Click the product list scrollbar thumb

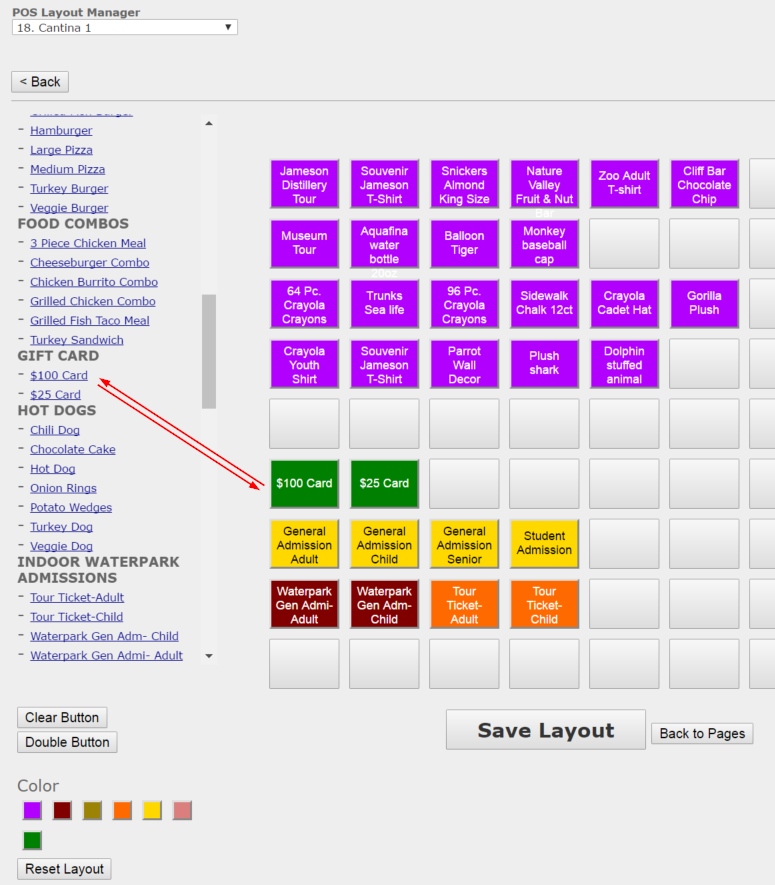pyautogui.click(x=209, y=351)
